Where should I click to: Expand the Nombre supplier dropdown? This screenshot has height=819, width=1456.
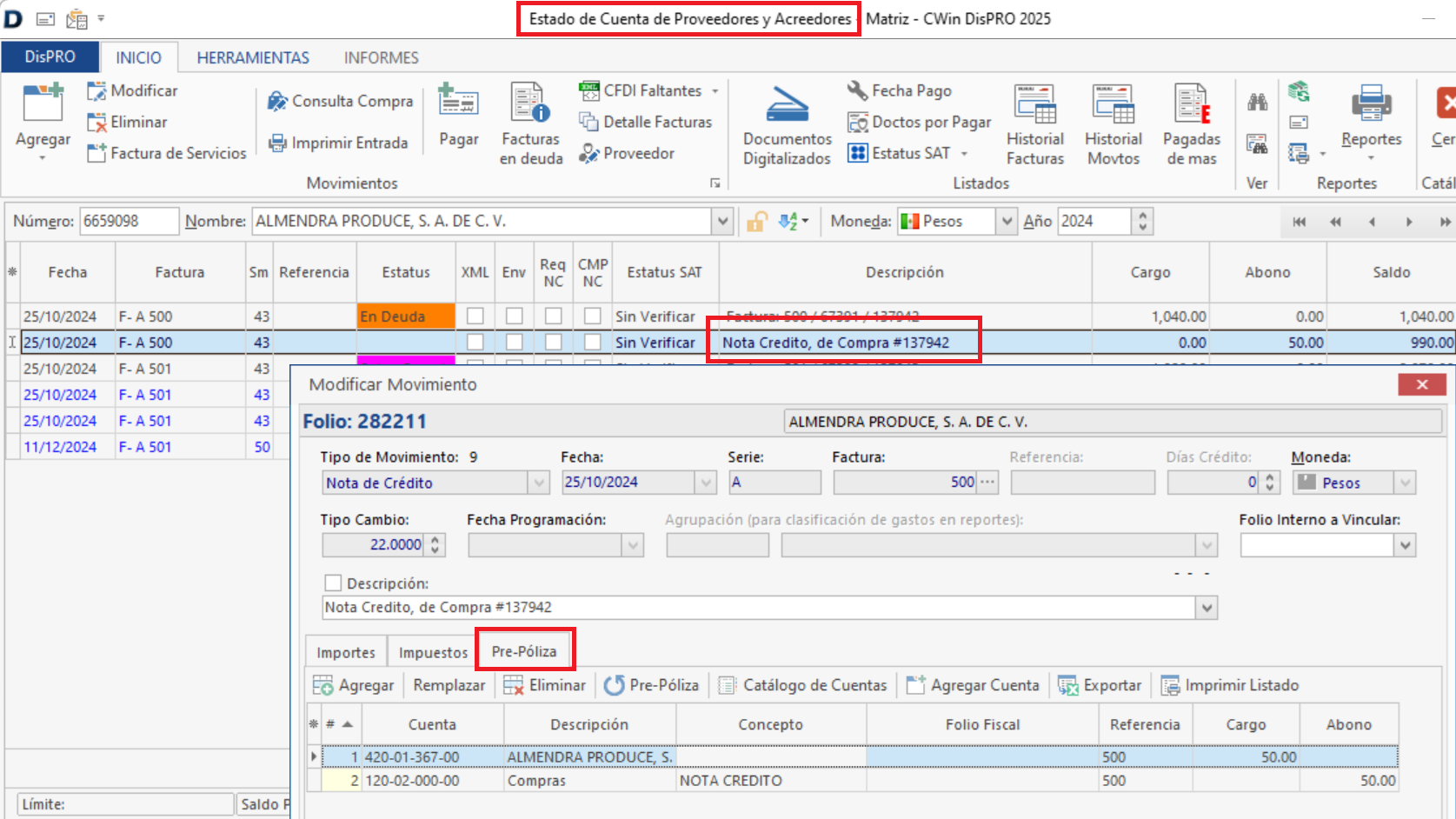click(x=722, y=222)
